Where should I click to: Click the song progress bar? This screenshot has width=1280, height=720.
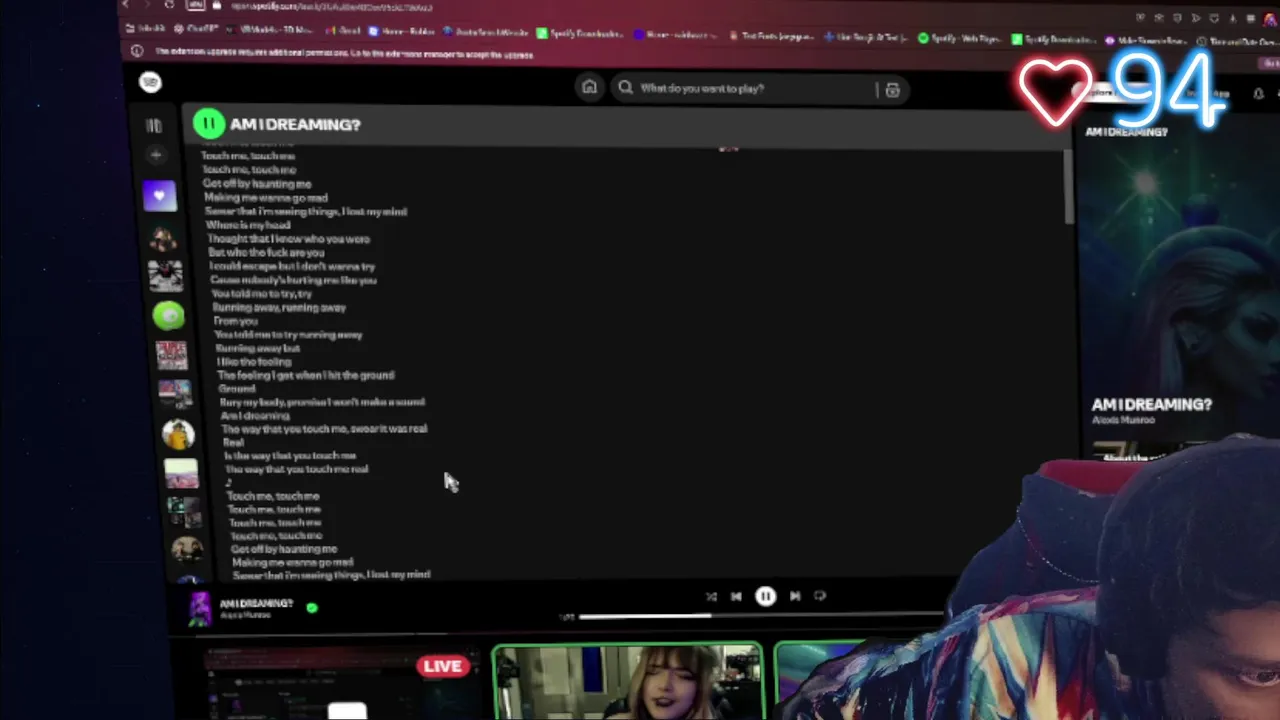point(760,616)
